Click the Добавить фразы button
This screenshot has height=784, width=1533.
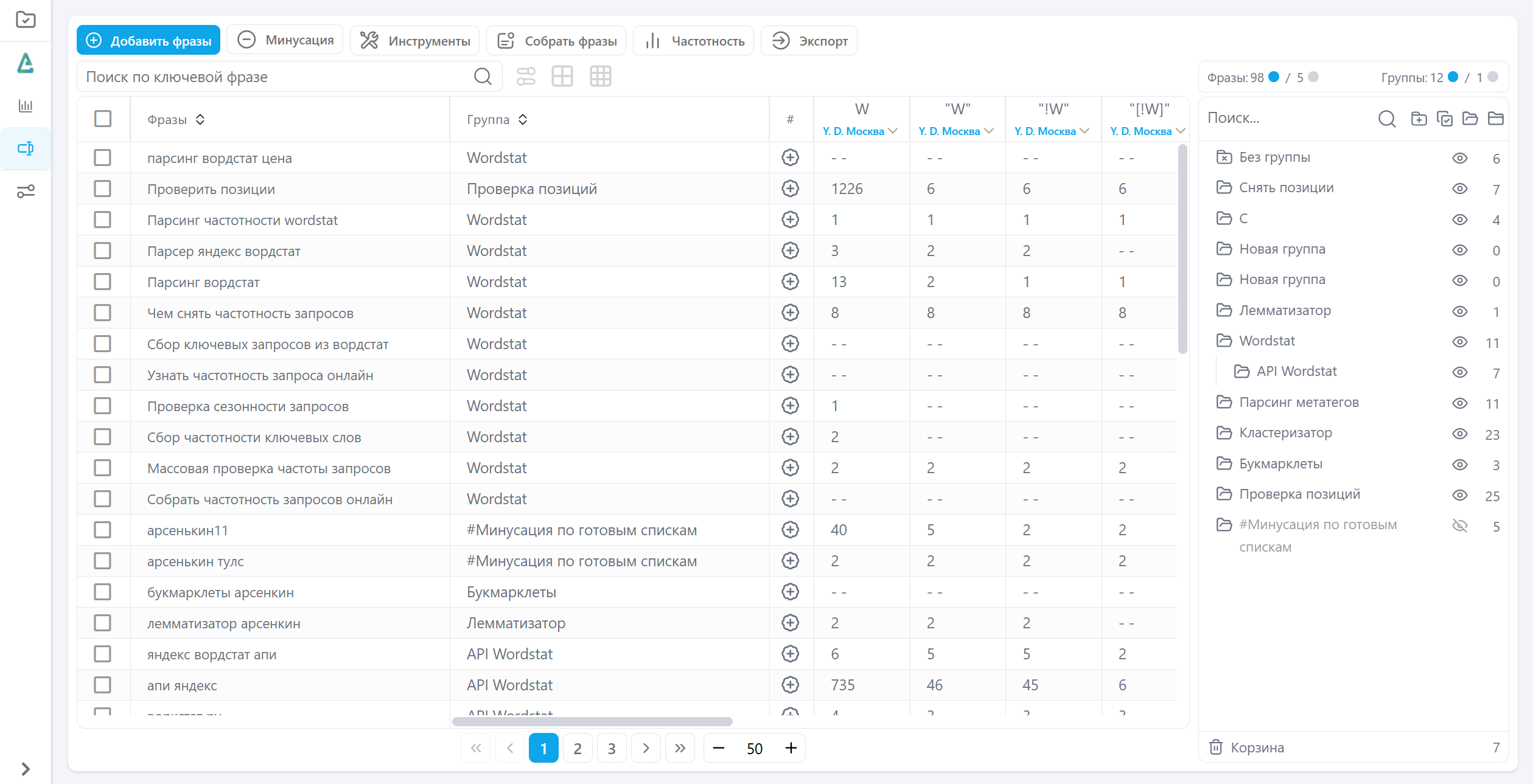coord(148,41)
